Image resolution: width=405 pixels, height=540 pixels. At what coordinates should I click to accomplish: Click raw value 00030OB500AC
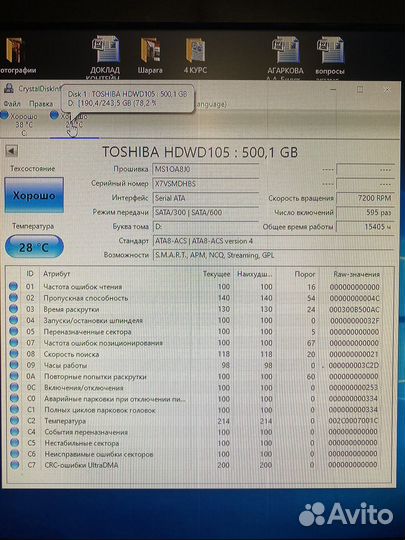pos(354,309)
